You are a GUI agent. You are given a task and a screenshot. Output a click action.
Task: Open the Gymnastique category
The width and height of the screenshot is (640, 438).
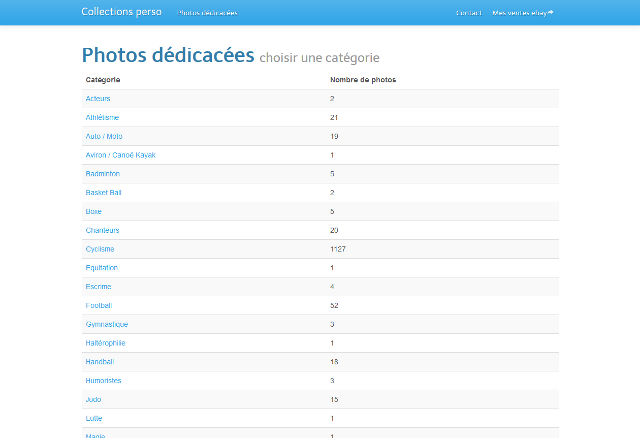click(x=107, y=324)
